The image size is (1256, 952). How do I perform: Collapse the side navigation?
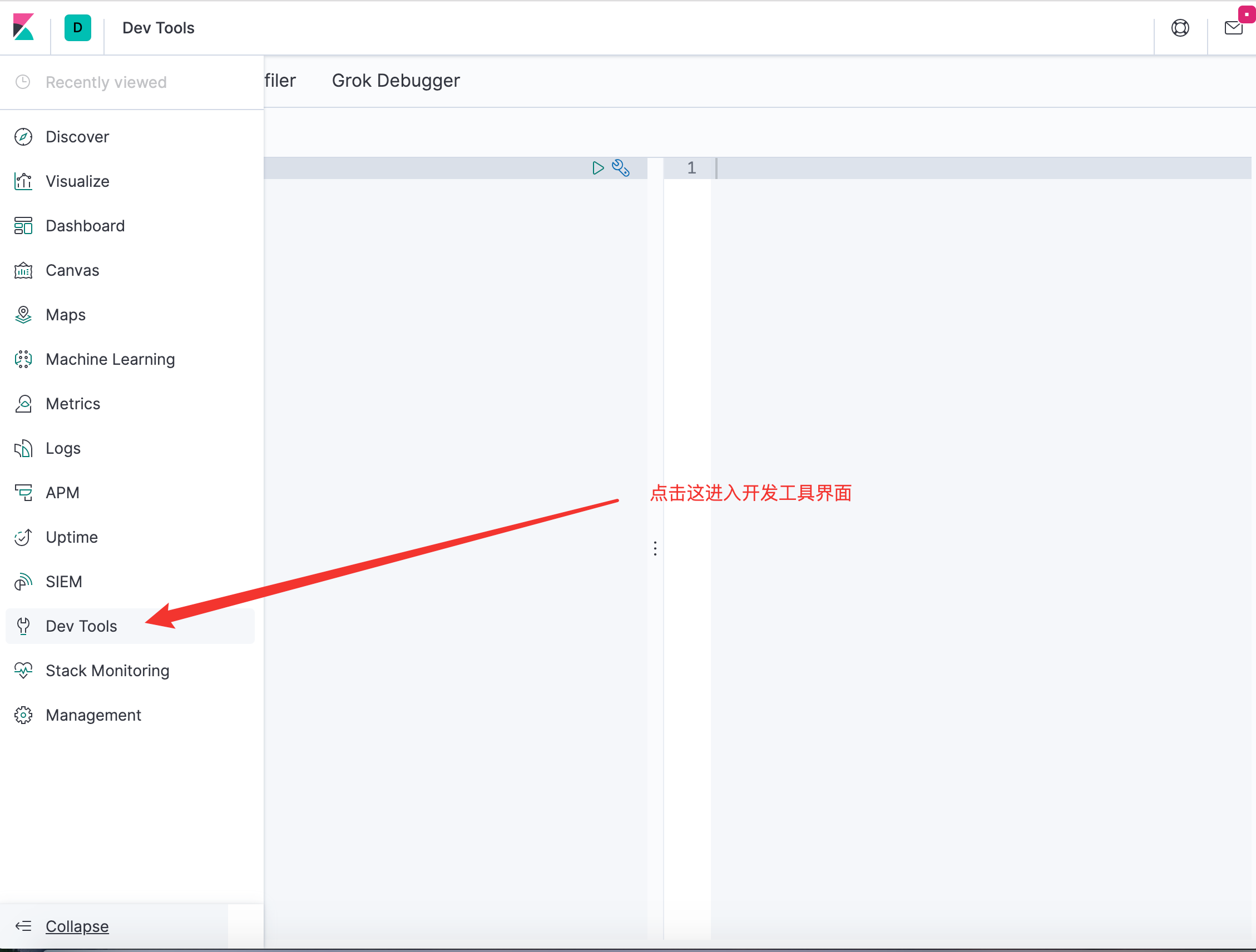[x=77, y=926]
